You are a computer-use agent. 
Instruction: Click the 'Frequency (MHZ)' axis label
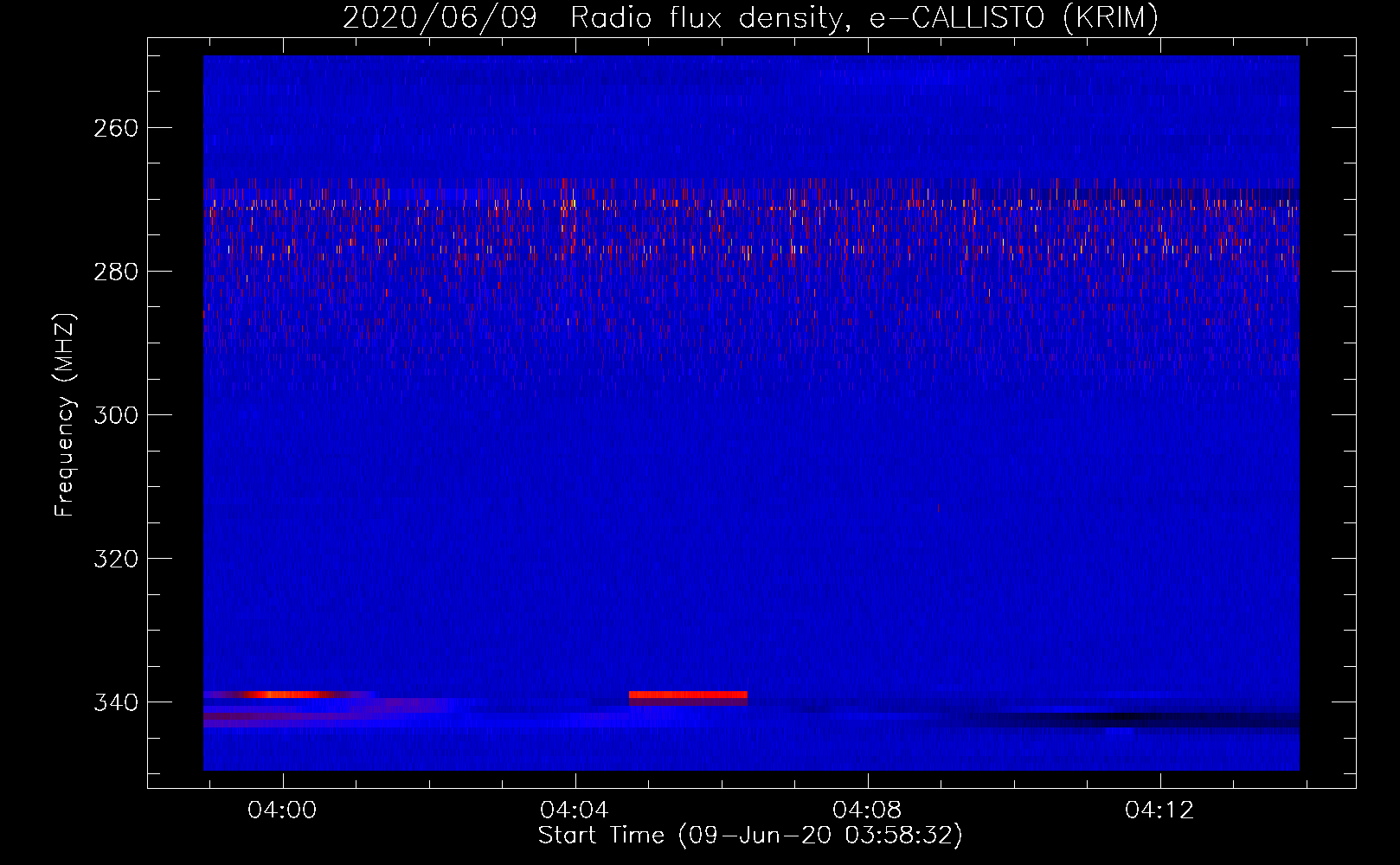(65, 414)
